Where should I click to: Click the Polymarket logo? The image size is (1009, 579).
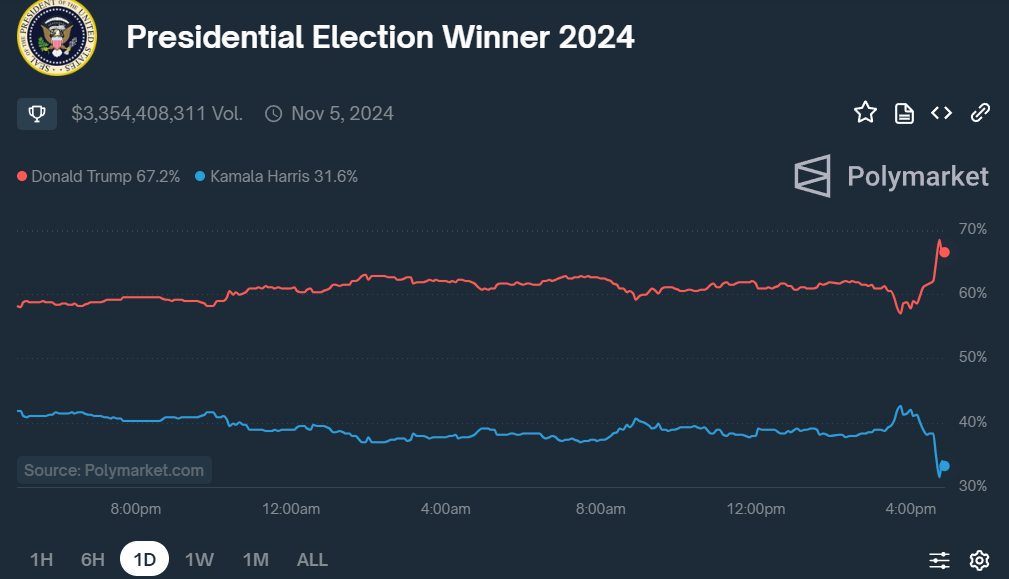click(x=891, y=177)
